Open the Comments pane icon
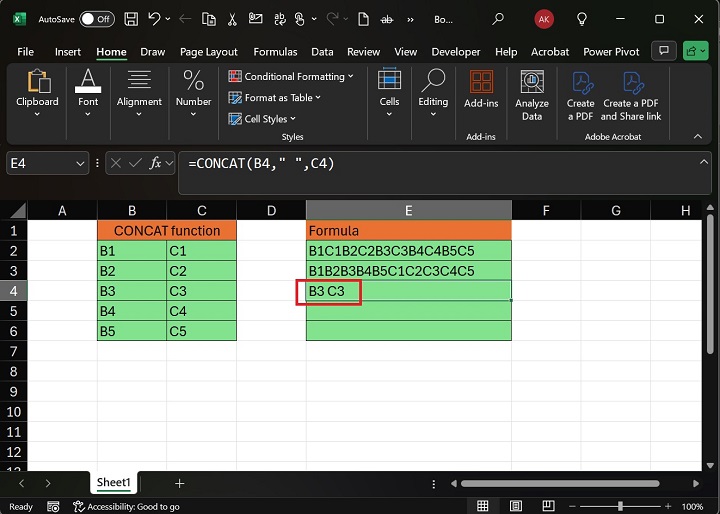Viewport: 720px width, 514px height. pos(662,51)
